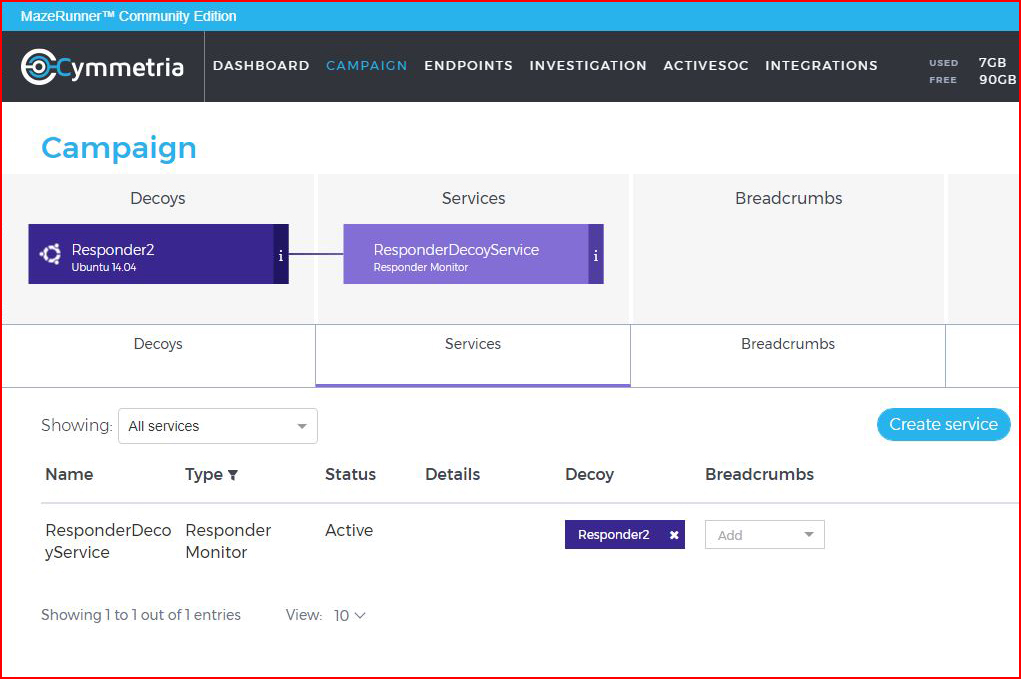This screenshot has width=1021, height=679.
Task: Open info for Responder2 decoy card
Action: coord(281,255)
